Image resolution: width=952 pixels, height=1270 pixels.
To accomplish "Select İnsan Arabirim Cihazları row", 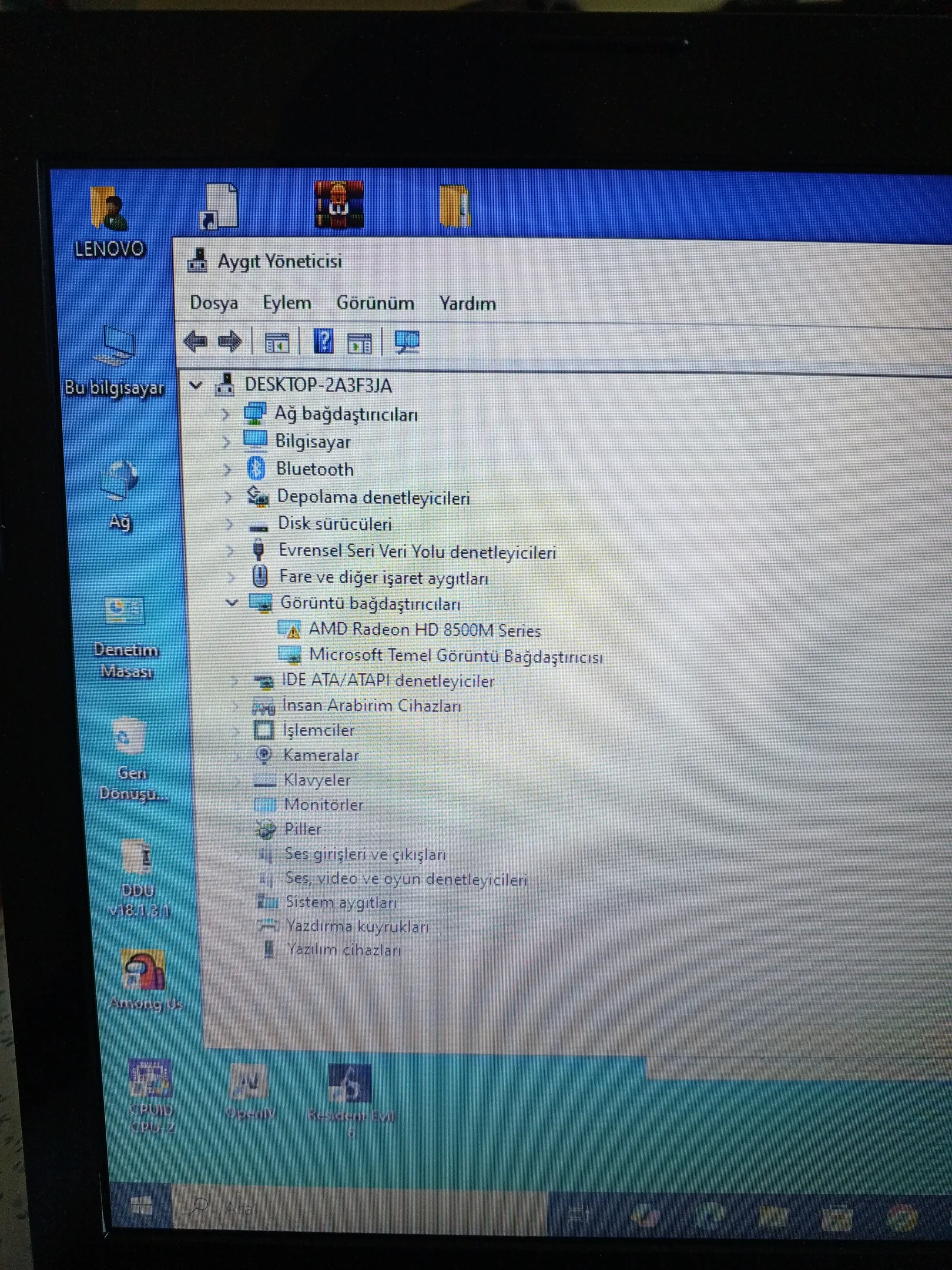I will pyautogui.click(x=372, y=706).
